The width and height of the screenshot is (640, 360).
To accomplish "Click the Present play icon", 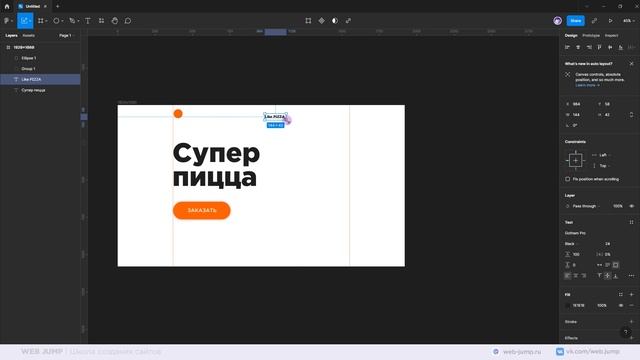I will 611,20.
